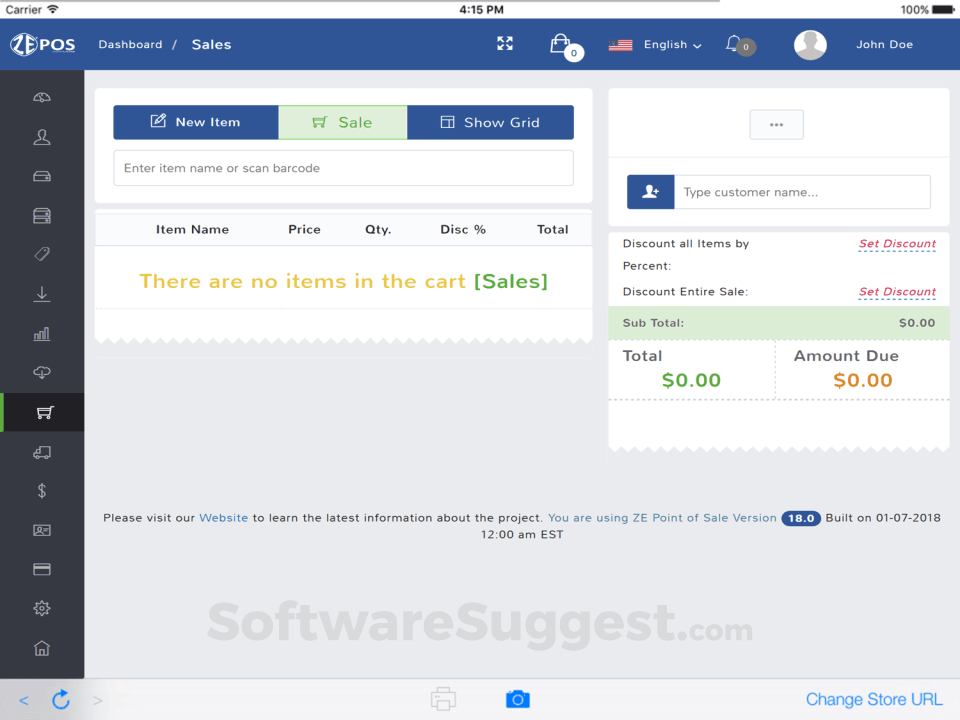The width and height of the screenshot is (960, 720).
Task: Open the ellipsis options menu button
Action: 776,125
